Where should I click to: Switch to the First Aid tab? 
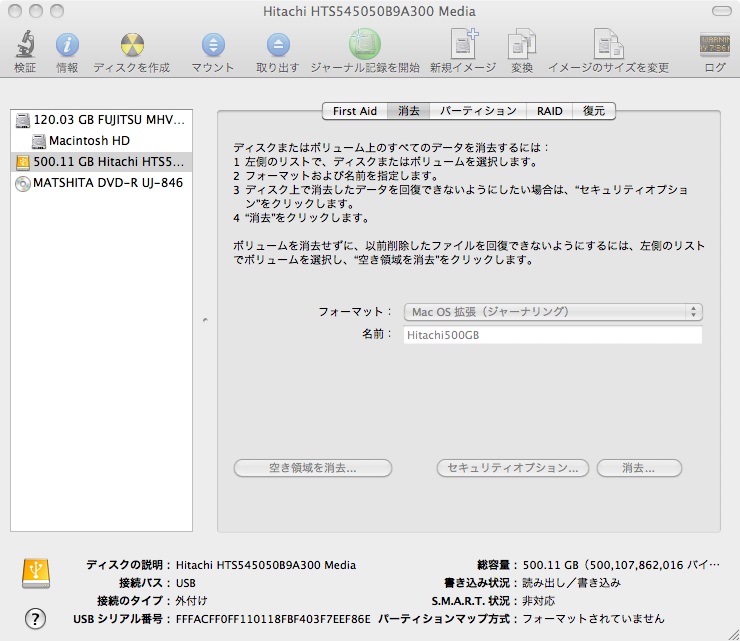[355, 111]
